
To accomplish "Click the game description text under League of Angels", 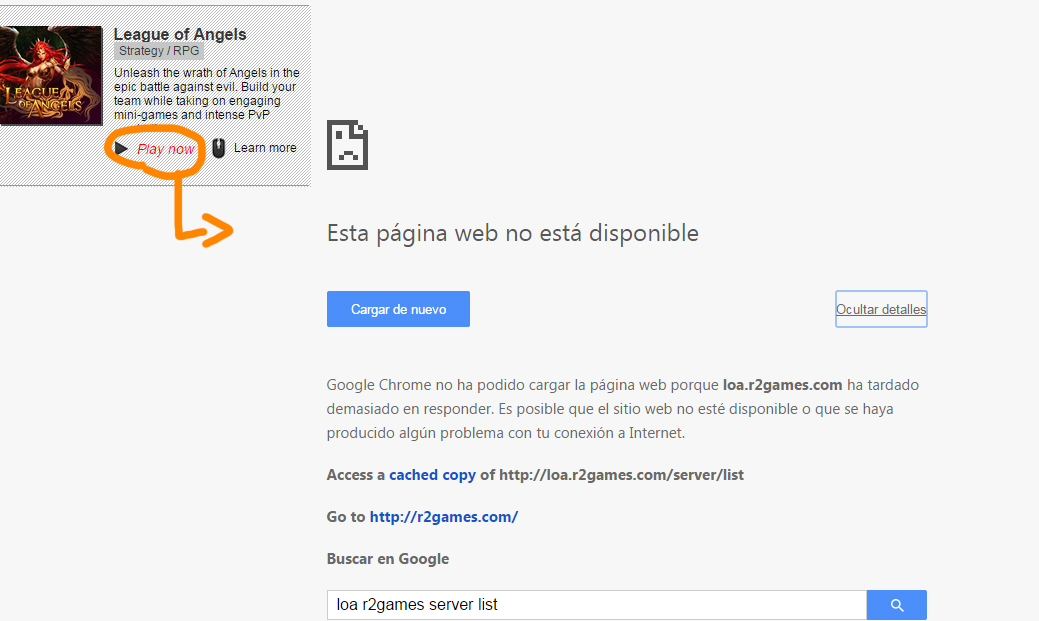I will pyautogui.click(x=206, y=94).
